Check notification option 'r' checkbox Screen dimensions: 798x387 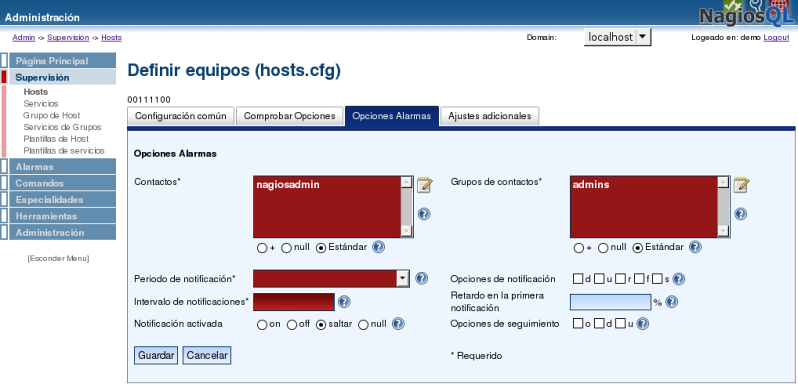[x=620, y=279]
